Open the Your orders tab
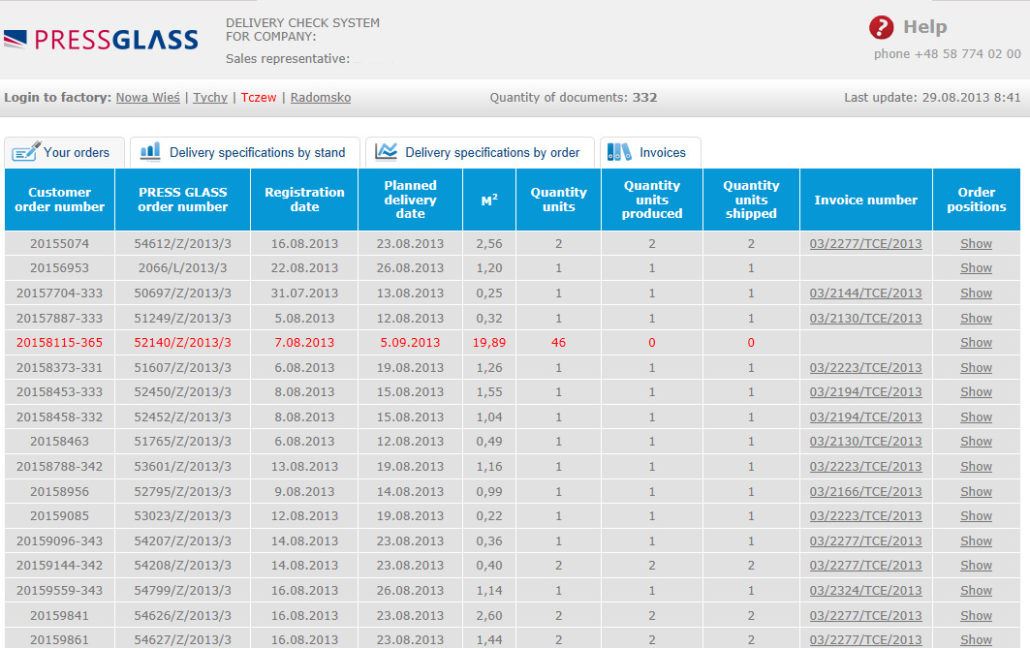Image resolution: width=1030 pixels, height=648 pixels. coord(64,152)
